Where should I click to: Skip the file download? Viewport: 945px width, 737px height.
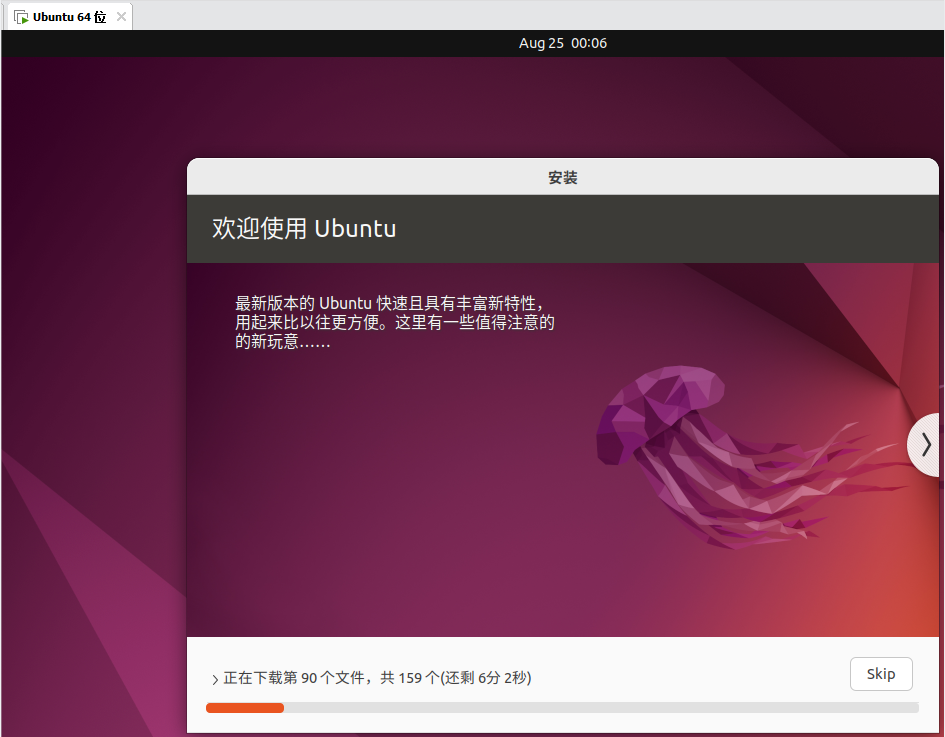coord(881,674)
